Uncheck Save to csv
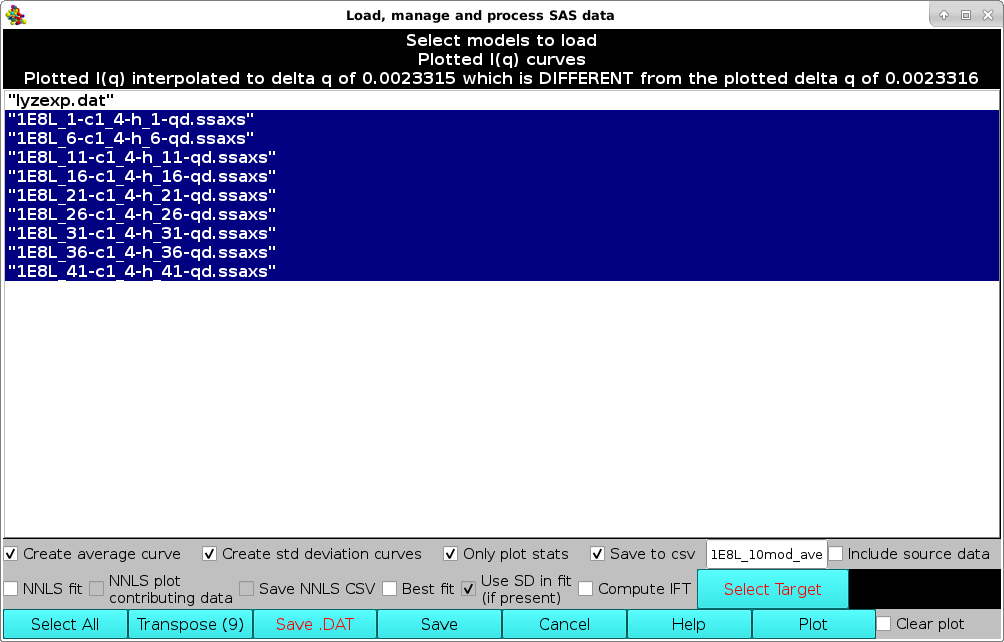 (598, 554)
